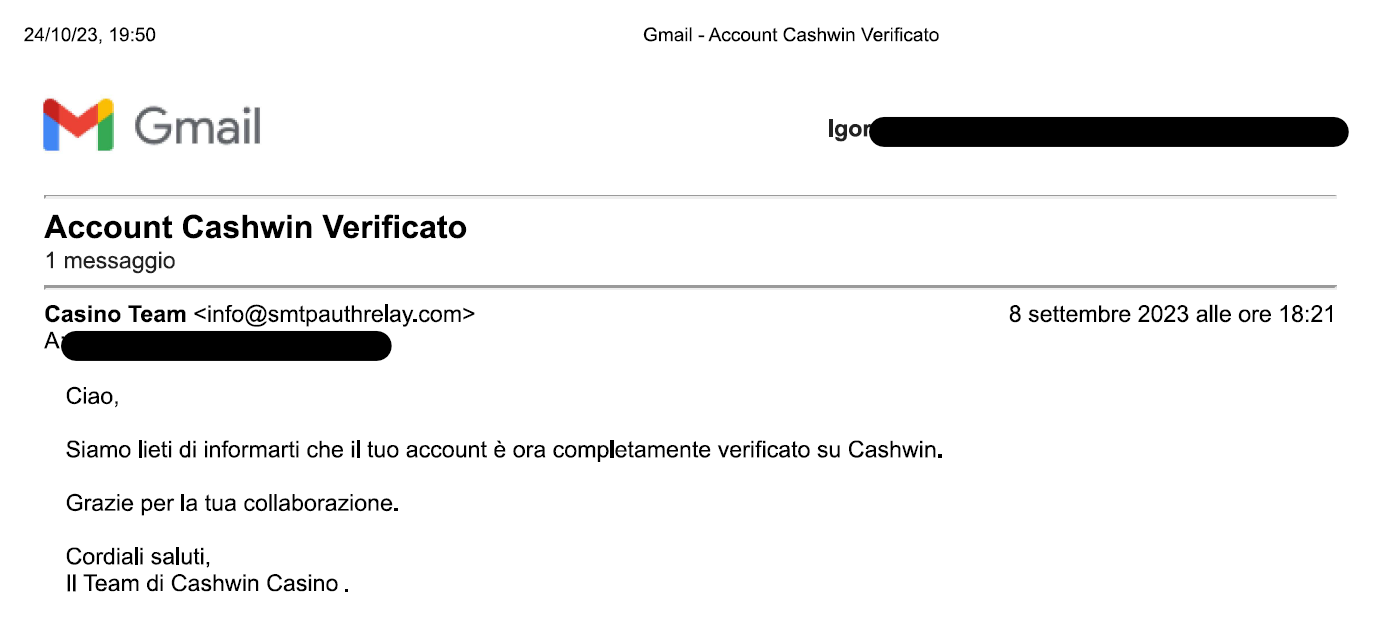Click the divider line above the subject heading
Image resolution: width=1378 pixels, height=622 pixels.
click(690, 196)
